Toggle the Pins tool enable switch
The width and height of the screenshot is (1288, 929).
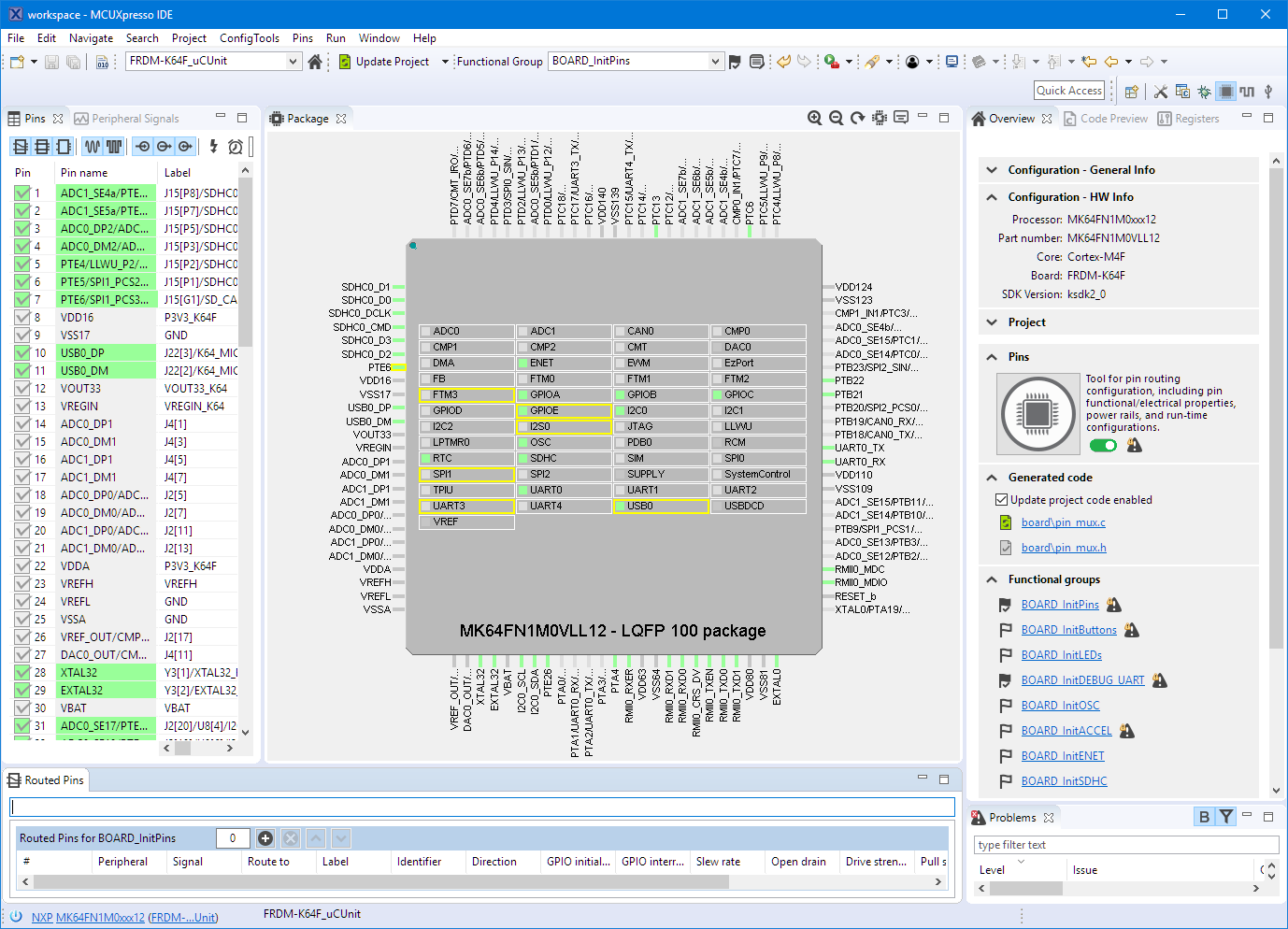(x=1103, y=446)
